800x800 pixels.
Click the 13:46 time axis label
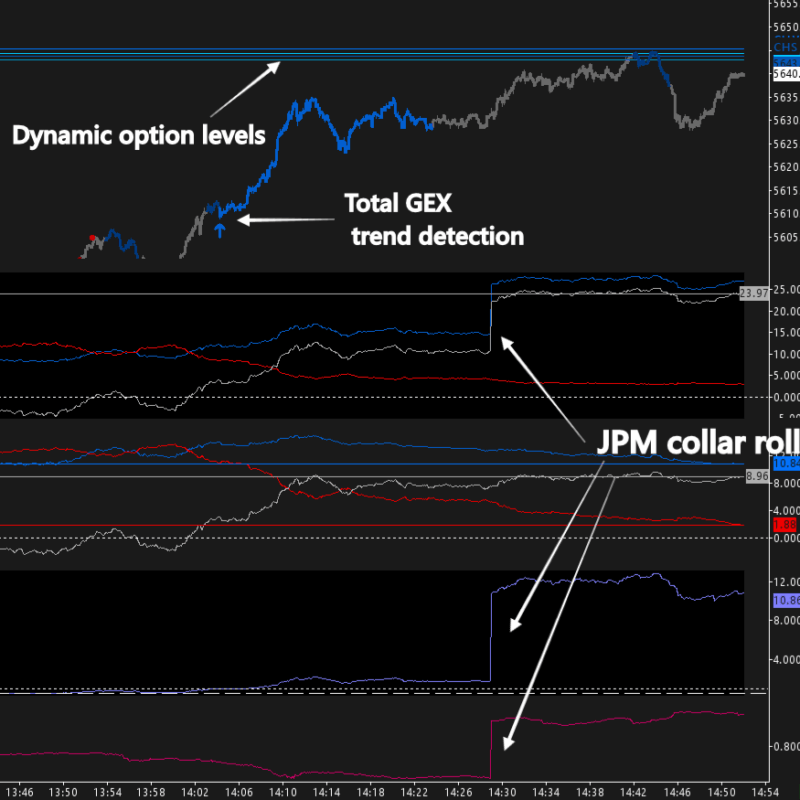(x=20, y=792)
